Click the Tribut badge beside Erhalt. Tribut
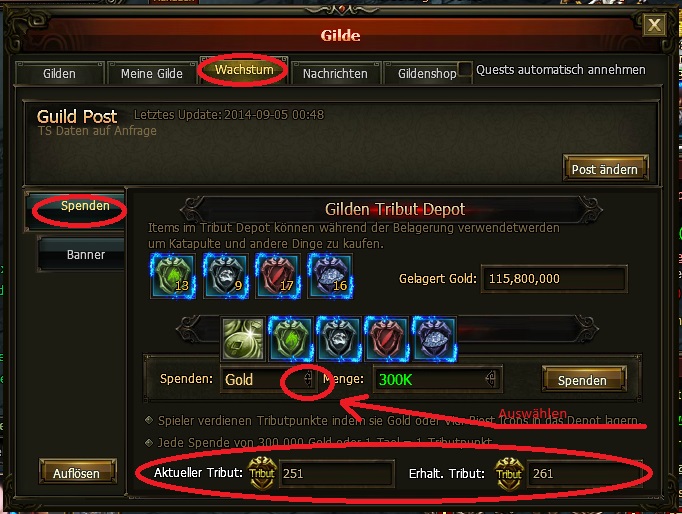The width and height of the screenshot is (682, 514). [509, 474]
